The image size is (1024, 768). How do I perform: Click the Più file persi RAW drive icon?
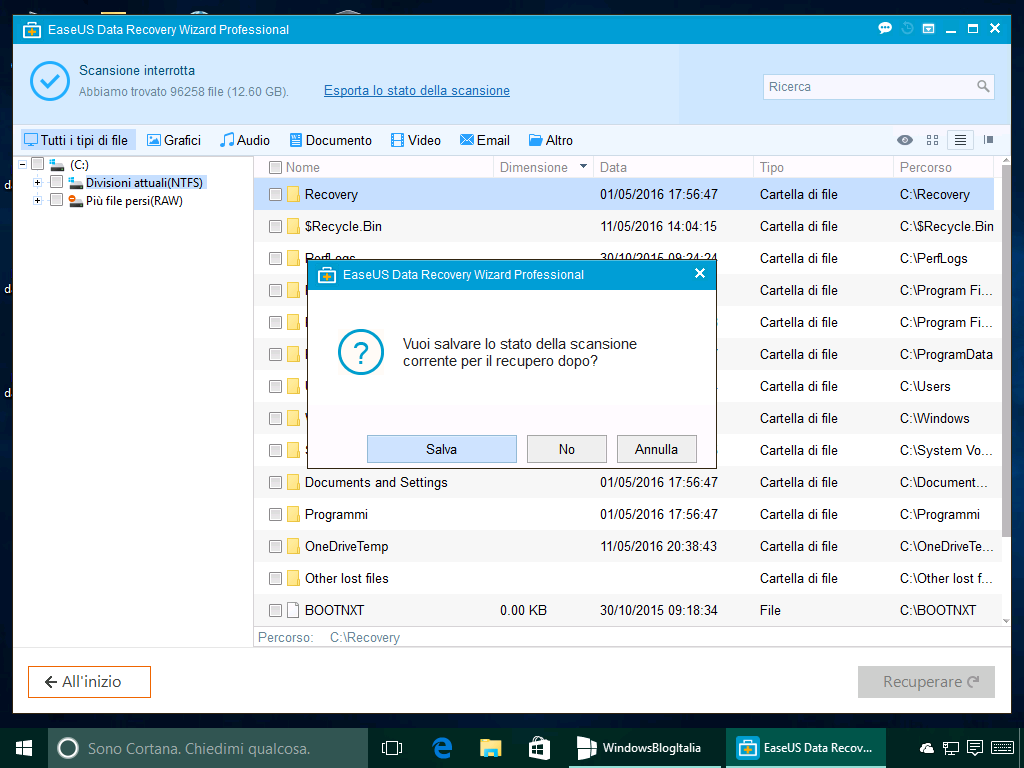tap(76, 200)
